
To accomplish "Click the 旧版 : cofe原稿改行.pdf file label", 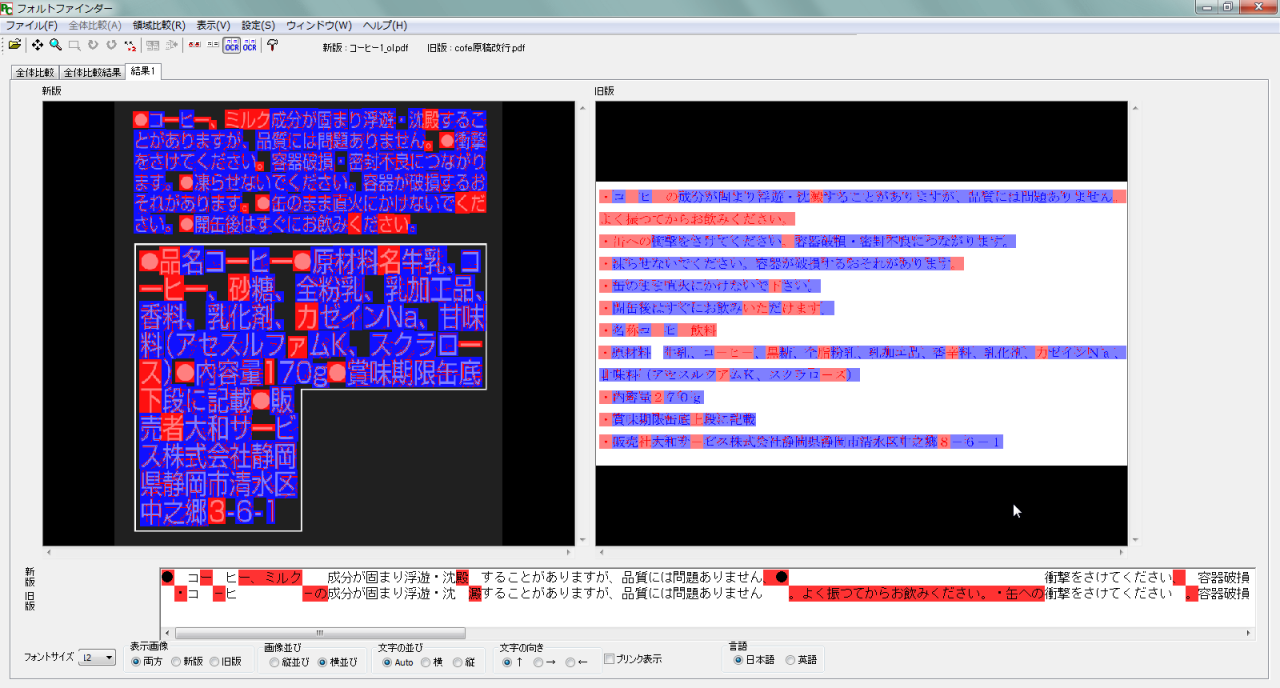I will [476, 47].
